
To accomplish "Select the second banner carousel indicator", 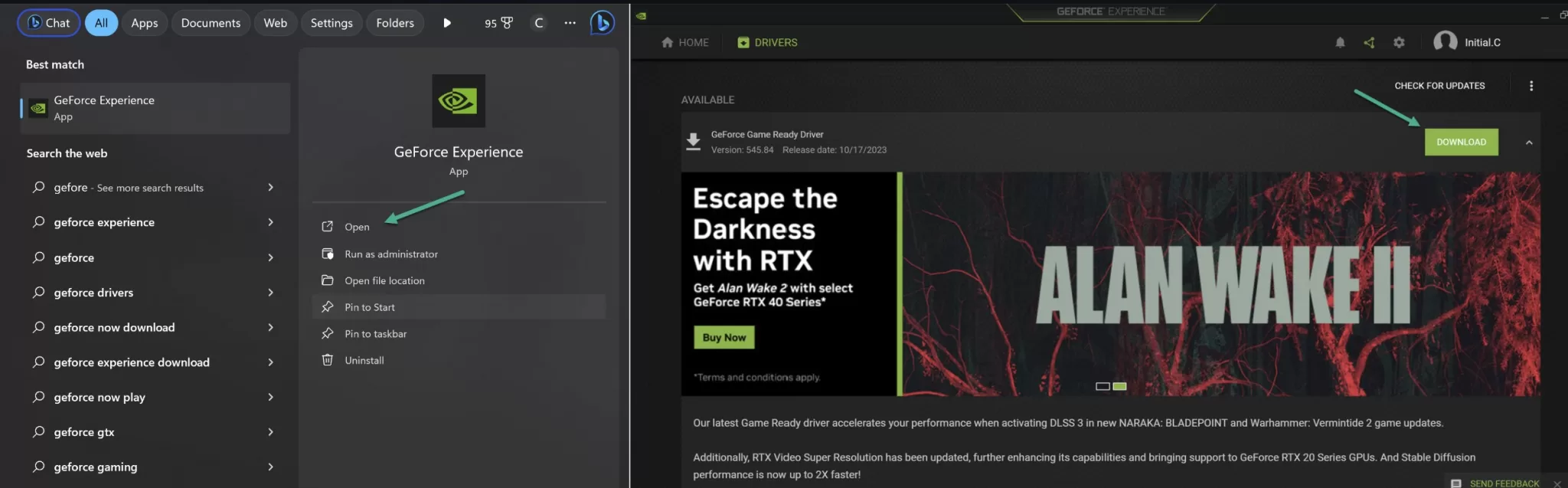I will click(x=1119, y=386).
